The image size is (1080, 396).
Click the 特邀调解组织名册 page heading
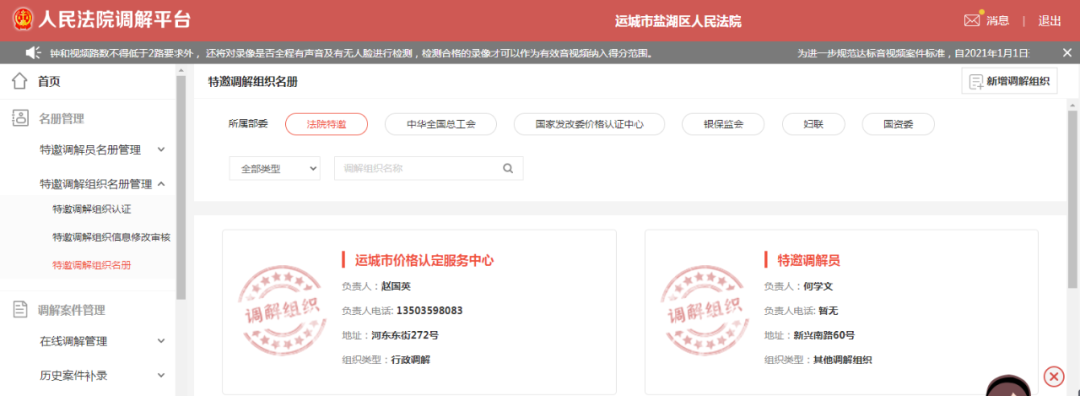pos(253,82)
